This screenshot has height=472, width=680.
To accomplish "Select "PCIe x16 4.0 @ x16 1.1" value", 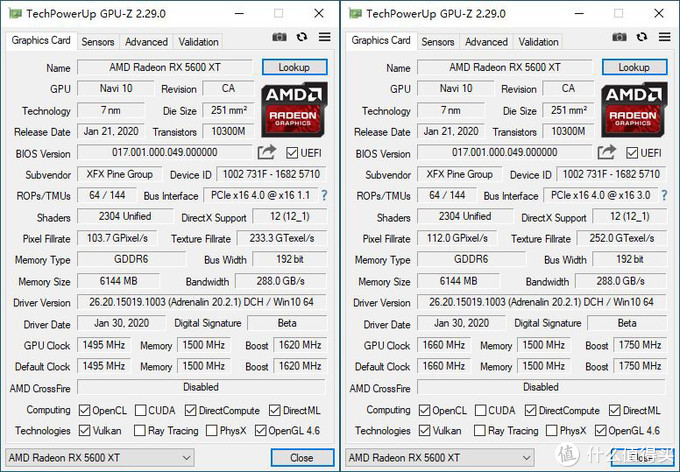I will 261,195.
